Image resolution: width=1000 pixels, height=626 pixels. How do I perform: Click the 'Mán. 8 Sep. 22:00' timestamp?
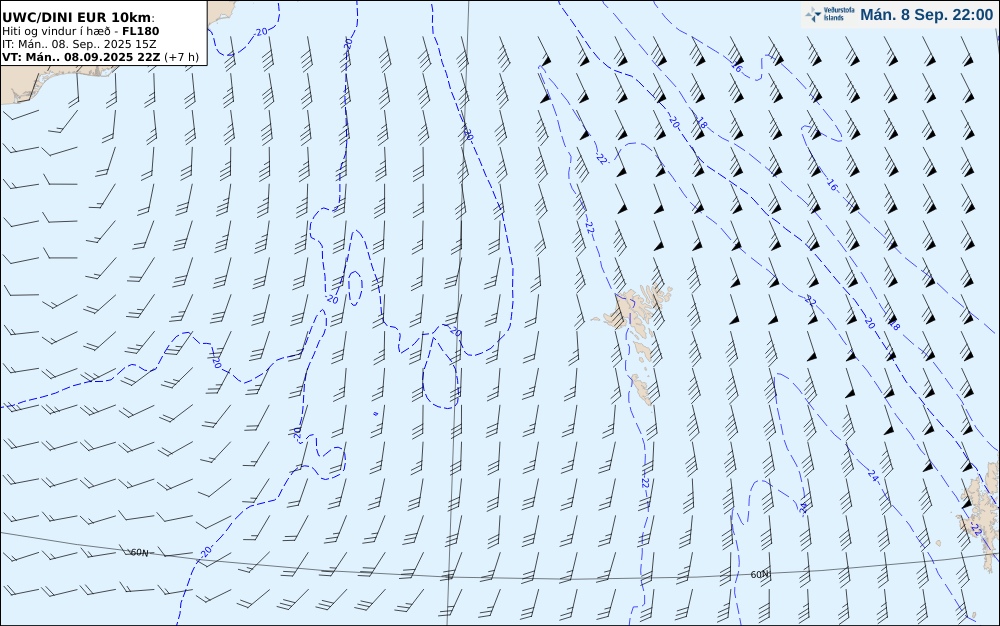click(x=927, y=15)
